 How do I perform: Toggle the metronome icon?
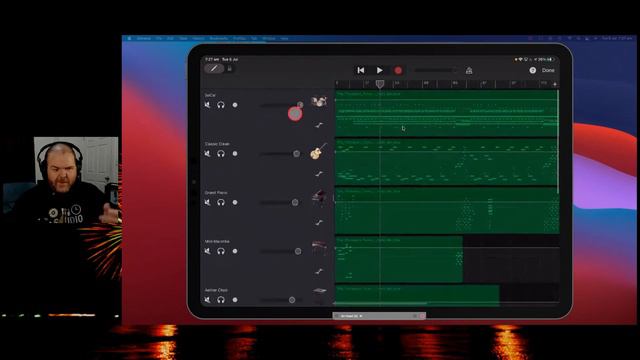point(469,71)
